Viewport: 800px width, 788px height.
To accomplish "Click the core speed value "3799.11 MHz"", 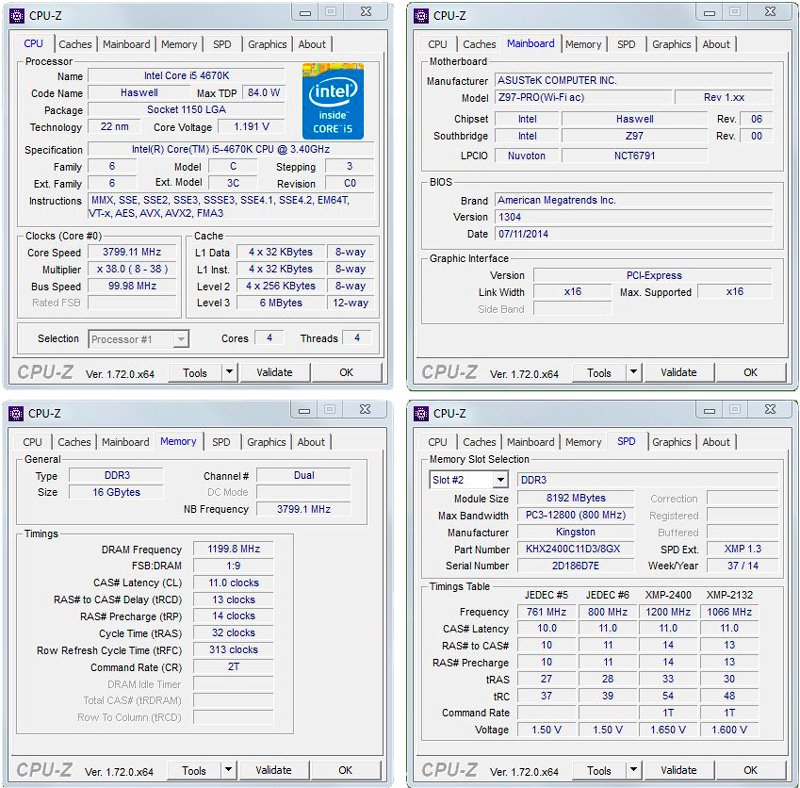I will click(x=132, y=252).
